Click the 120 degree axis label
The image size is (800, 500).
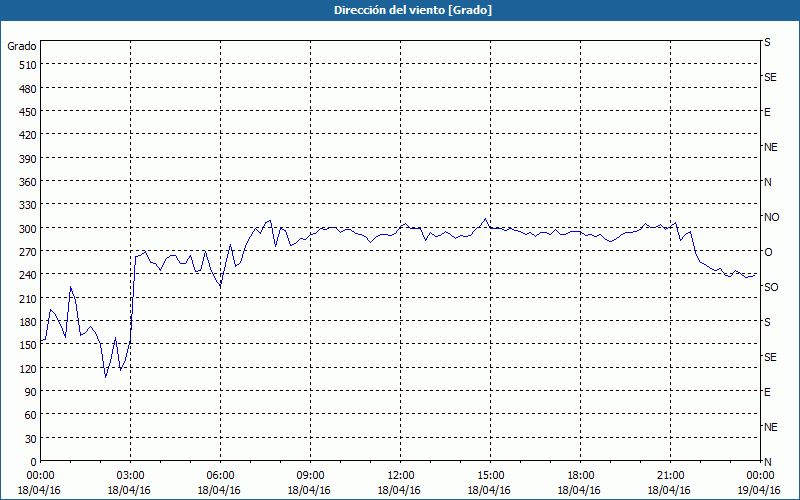[28, 368]
